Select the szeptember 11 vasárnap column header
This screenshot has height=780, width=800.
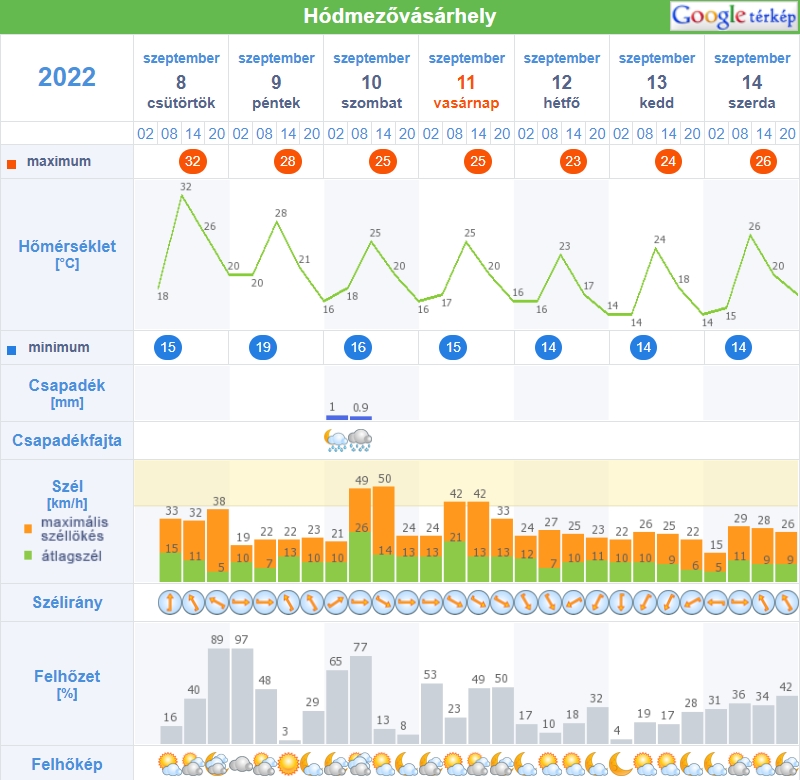click(466, 81)
